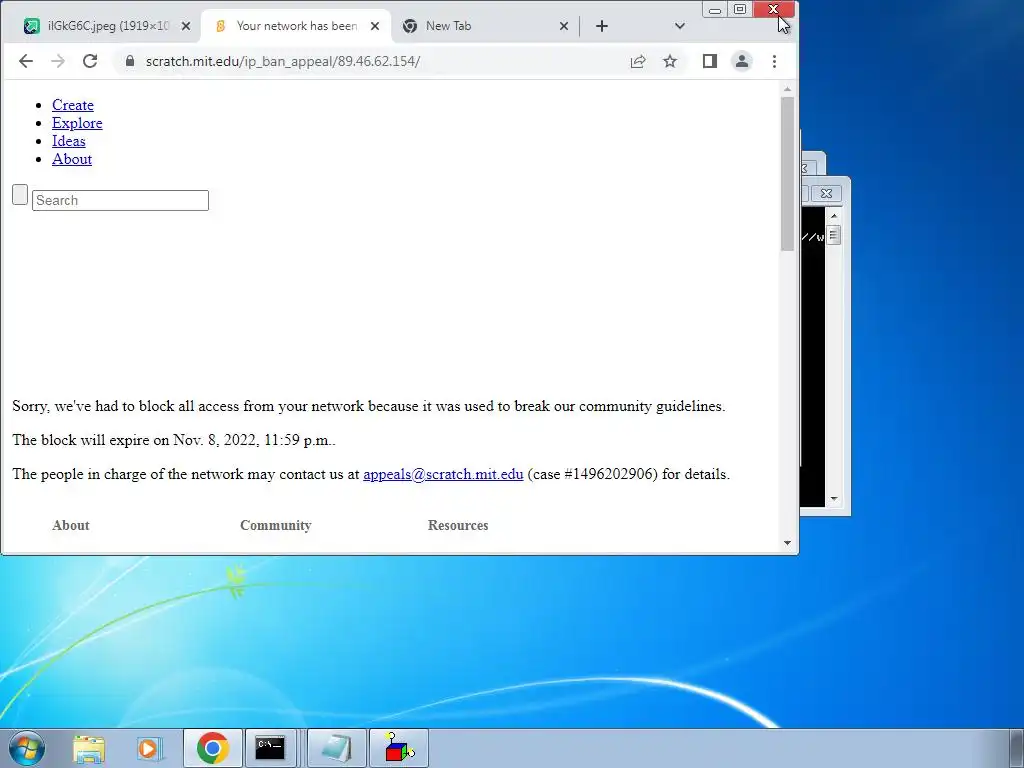Open the Windows Start menu
The width and height of the screenshot is (1024, 768).
tap(27, 748)
